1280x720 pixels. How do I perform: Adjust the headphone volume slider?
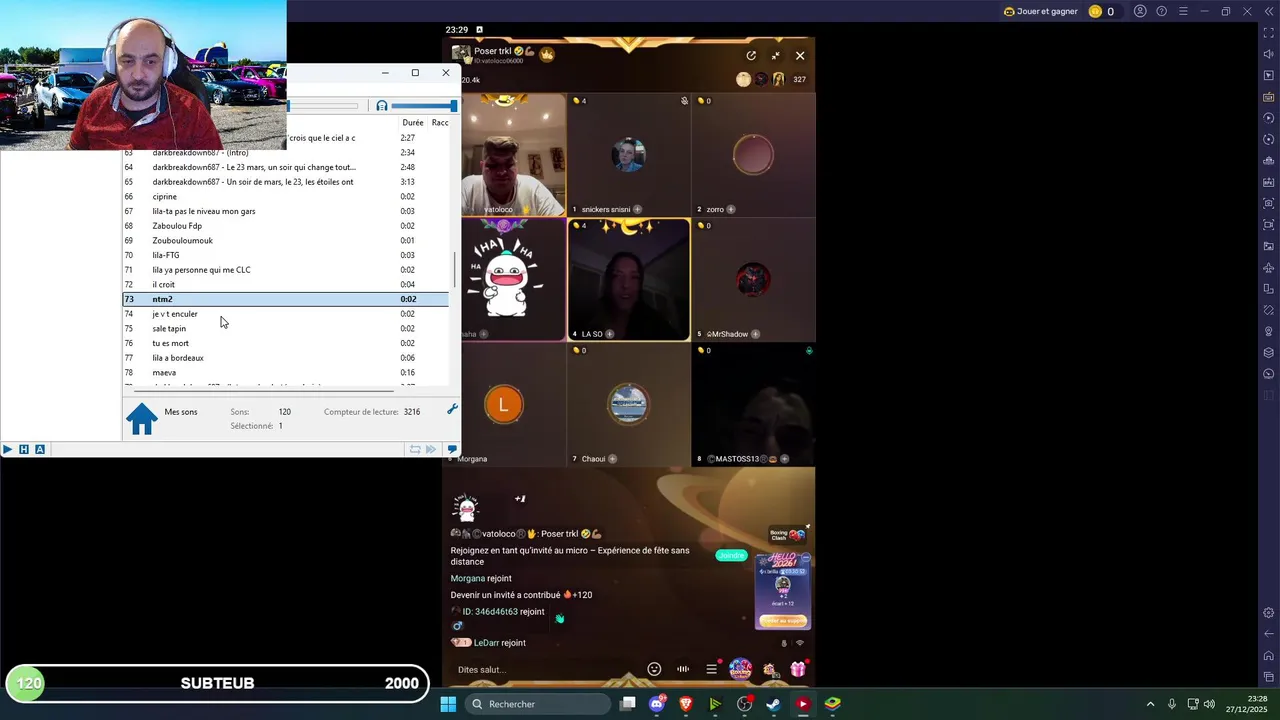[x=424, y=106]
